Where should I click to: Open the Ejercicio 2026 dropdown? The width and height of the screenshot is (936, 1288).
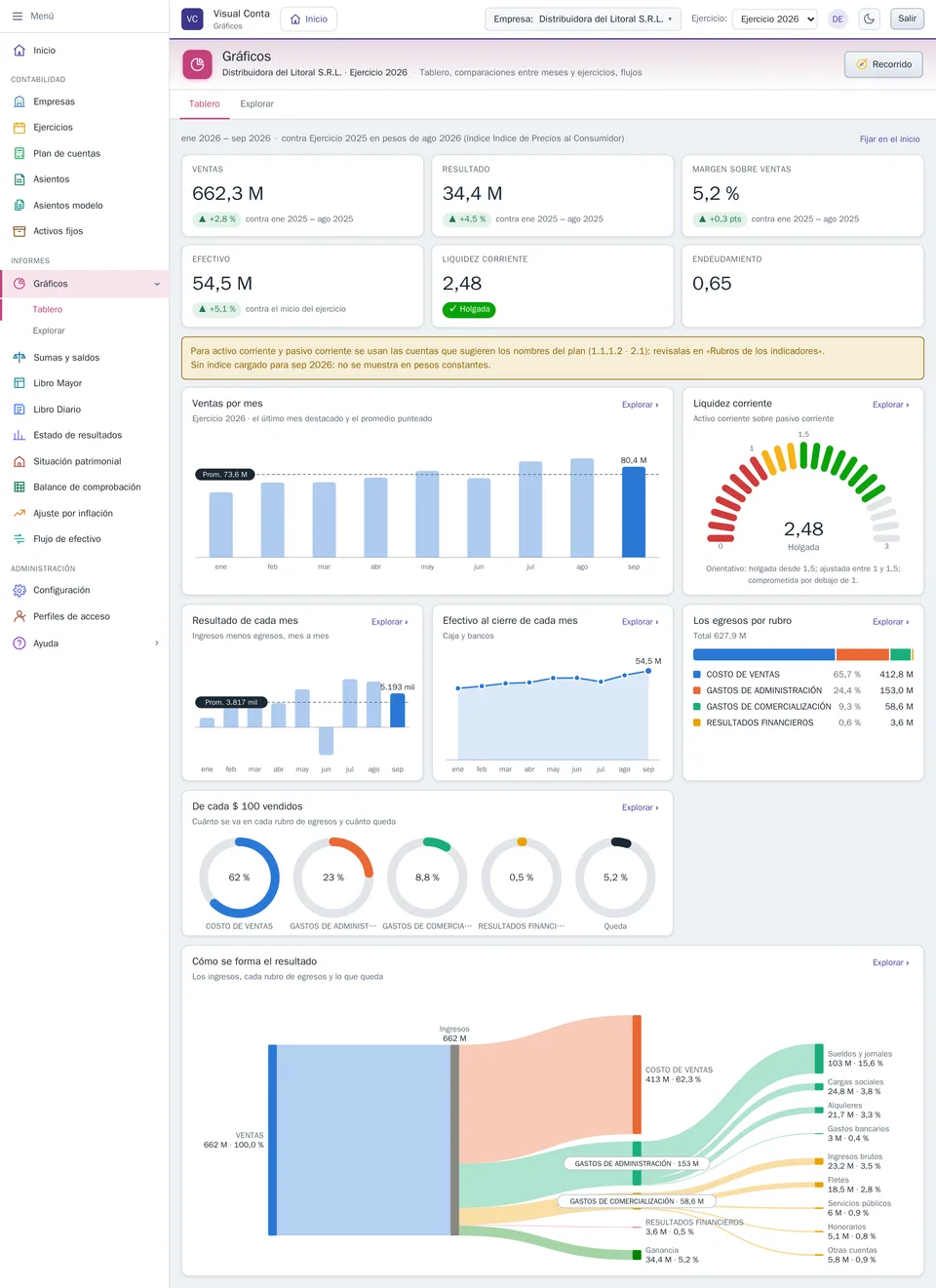click(x=775, y=19)
